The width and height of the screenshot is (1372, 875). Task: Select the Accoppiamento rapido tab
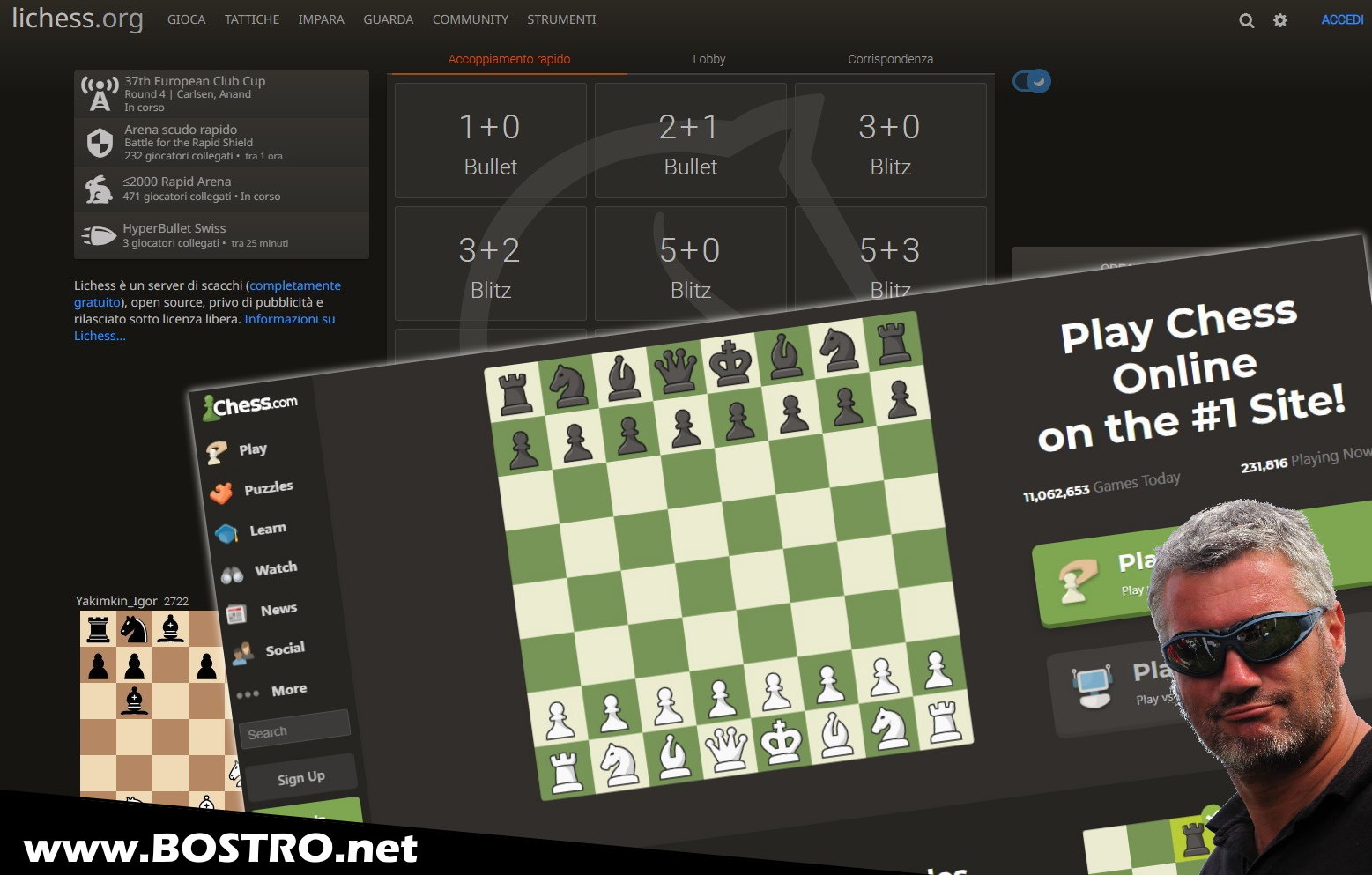(509, 59)
